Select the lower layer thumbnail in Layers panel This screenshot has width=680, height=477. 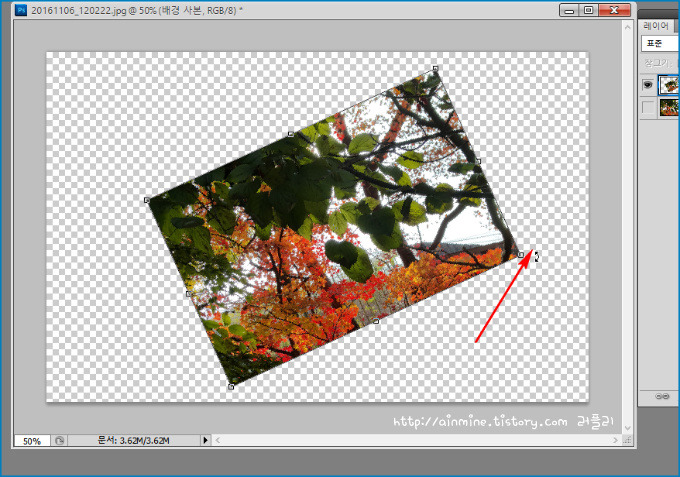click(x=669, y=107)
